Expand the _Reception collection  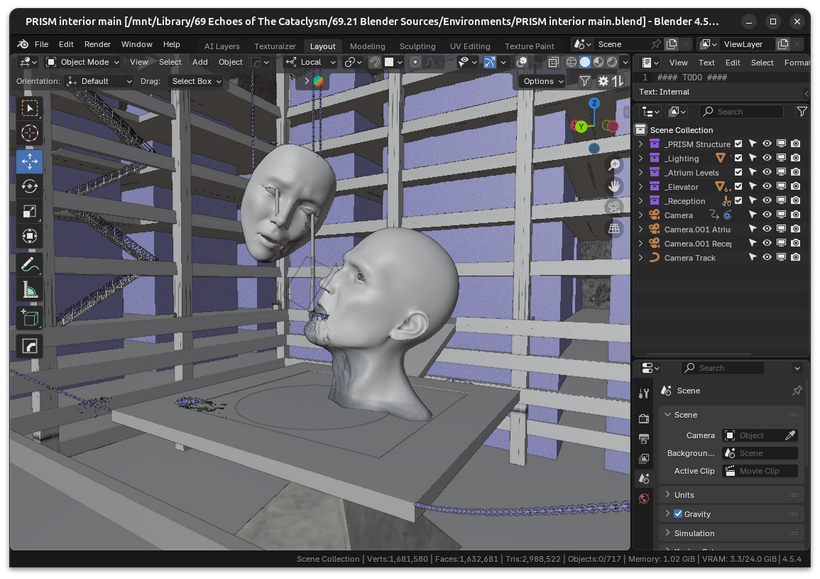click(x=641, y=201)
